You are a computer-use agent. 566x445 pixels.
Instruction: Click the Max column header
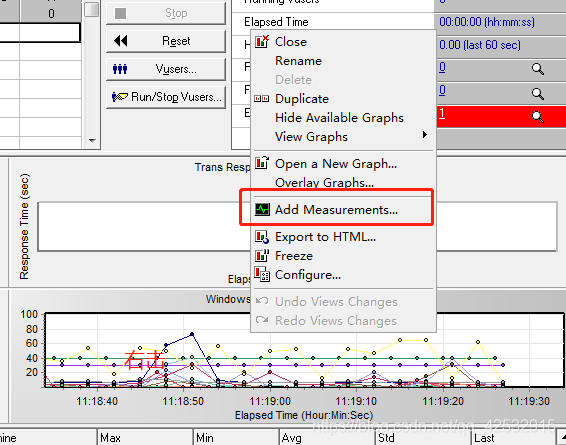pyautogui.click(x=145, y=437)
